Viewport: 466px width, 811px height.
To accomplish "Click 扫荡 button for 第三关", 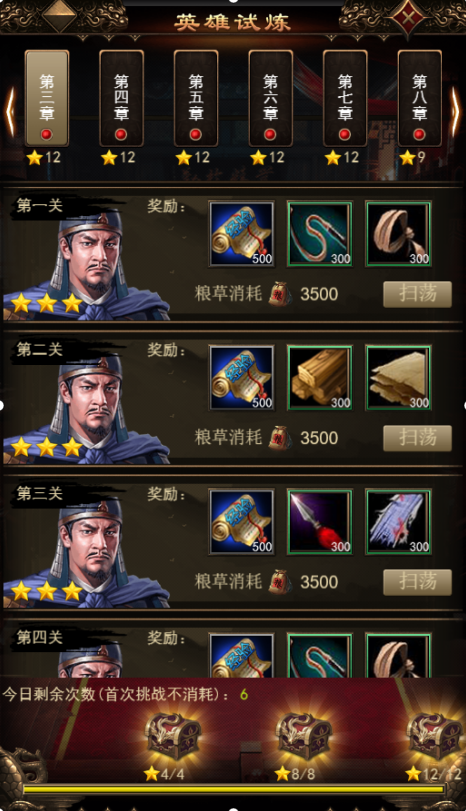I will click(417, 582).
